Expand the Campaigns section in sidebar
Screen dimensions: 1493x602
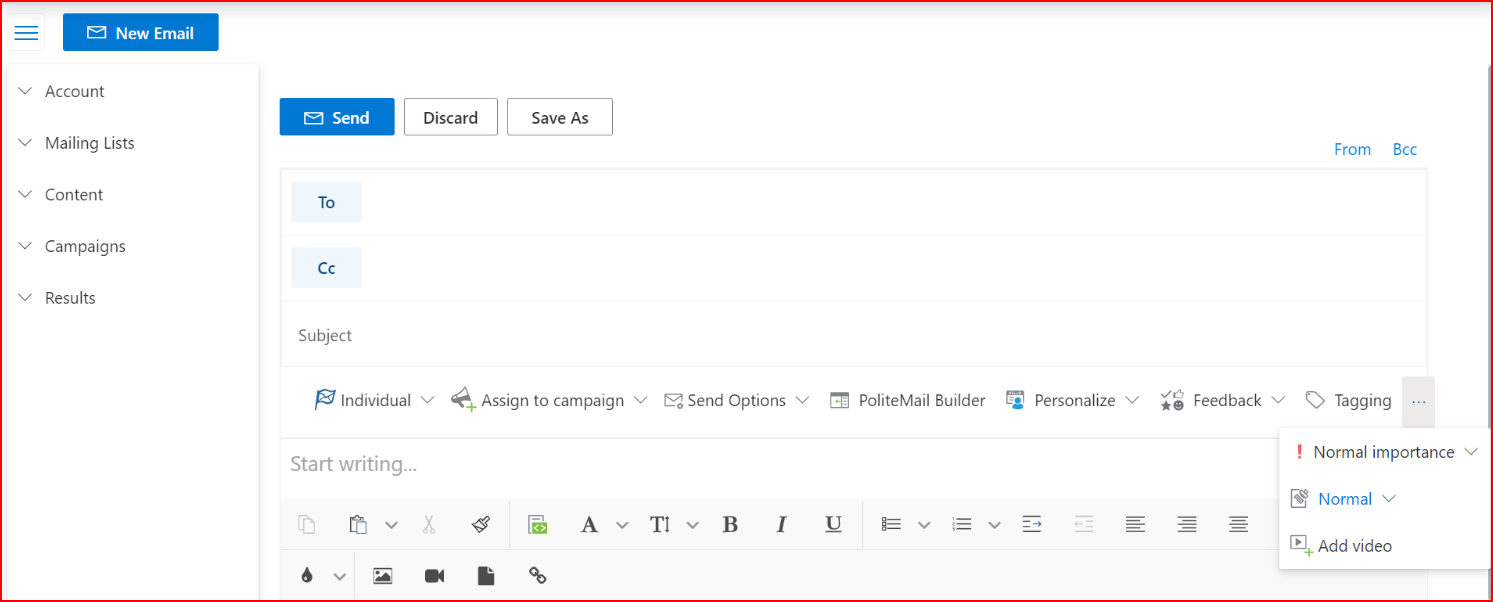pyautogui.click(x=85, y=246)
